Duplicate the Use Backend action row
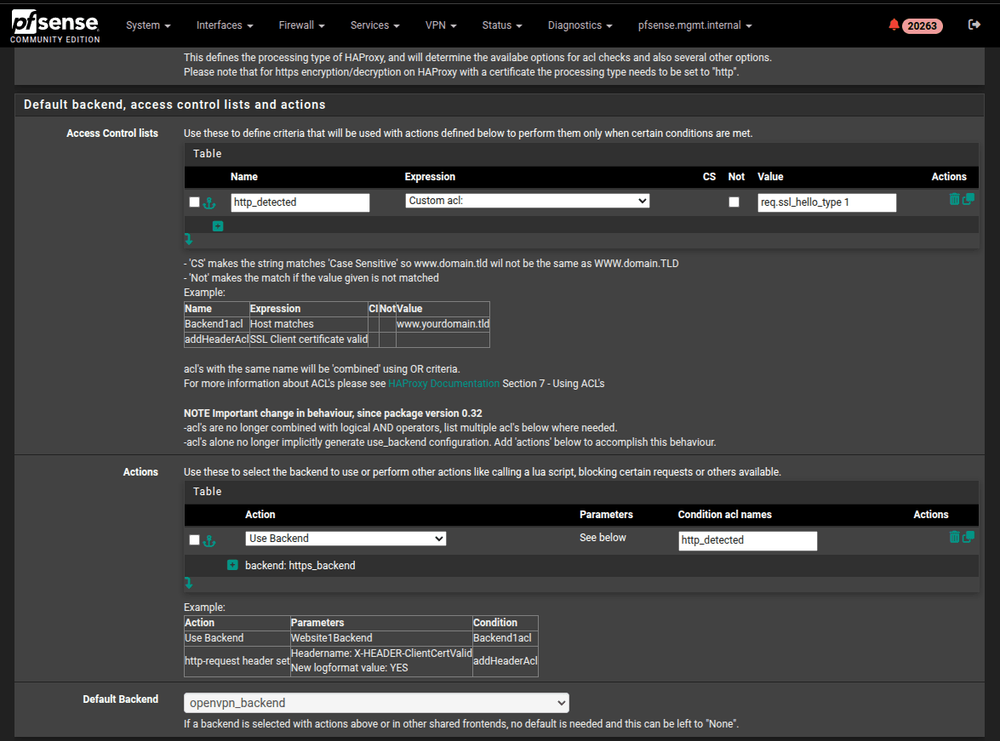The width and height of the screenshot is (1000, 741). pos(968,537)
